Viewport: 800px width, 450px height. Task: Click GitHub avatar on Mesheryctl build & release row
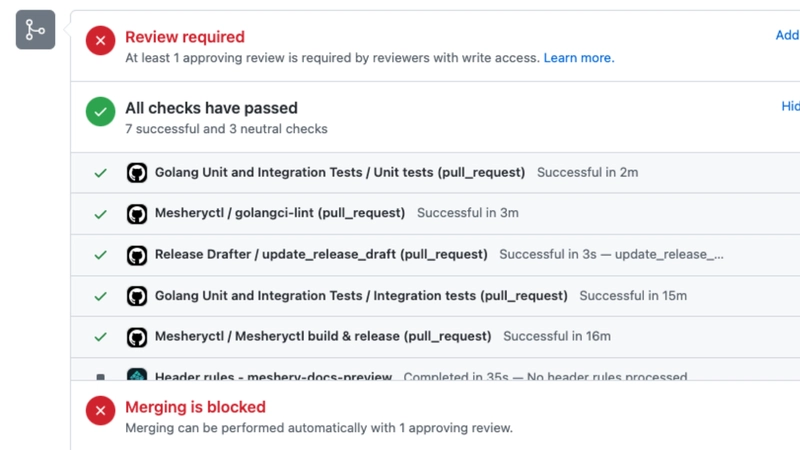(137, 337)
